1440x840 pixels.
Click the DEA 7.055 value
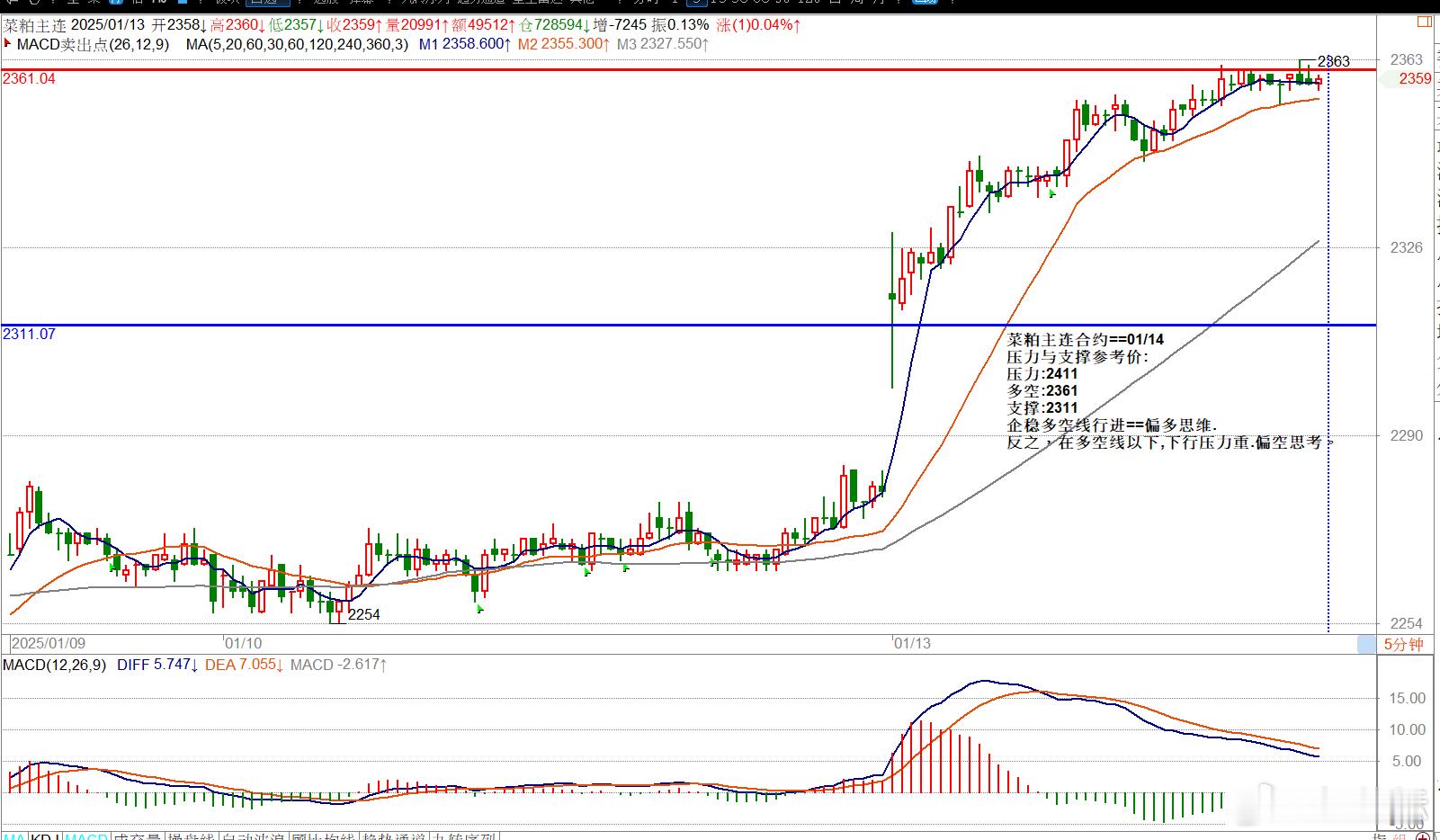pos(245,665)
